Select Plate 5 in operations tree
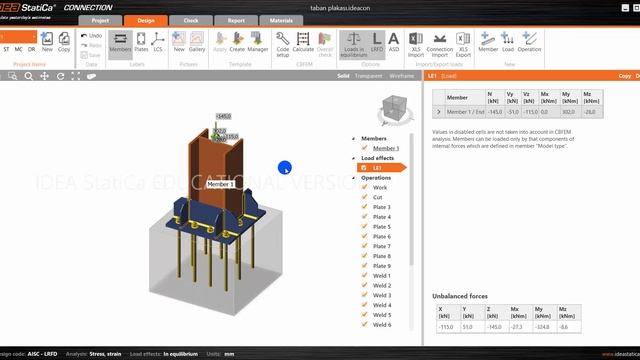This screenshot has height=360, width=640. 382,227
